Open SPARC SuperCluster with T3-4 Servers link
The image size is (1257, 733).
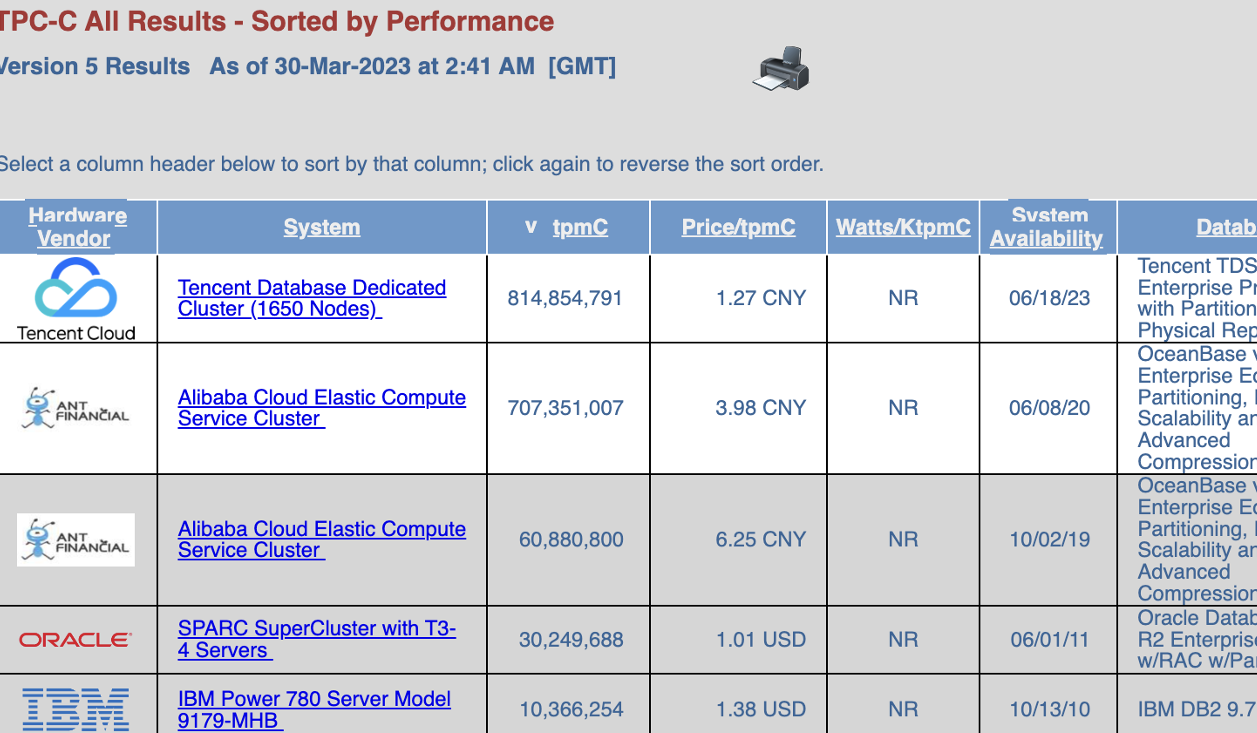(x=316, y=639)
